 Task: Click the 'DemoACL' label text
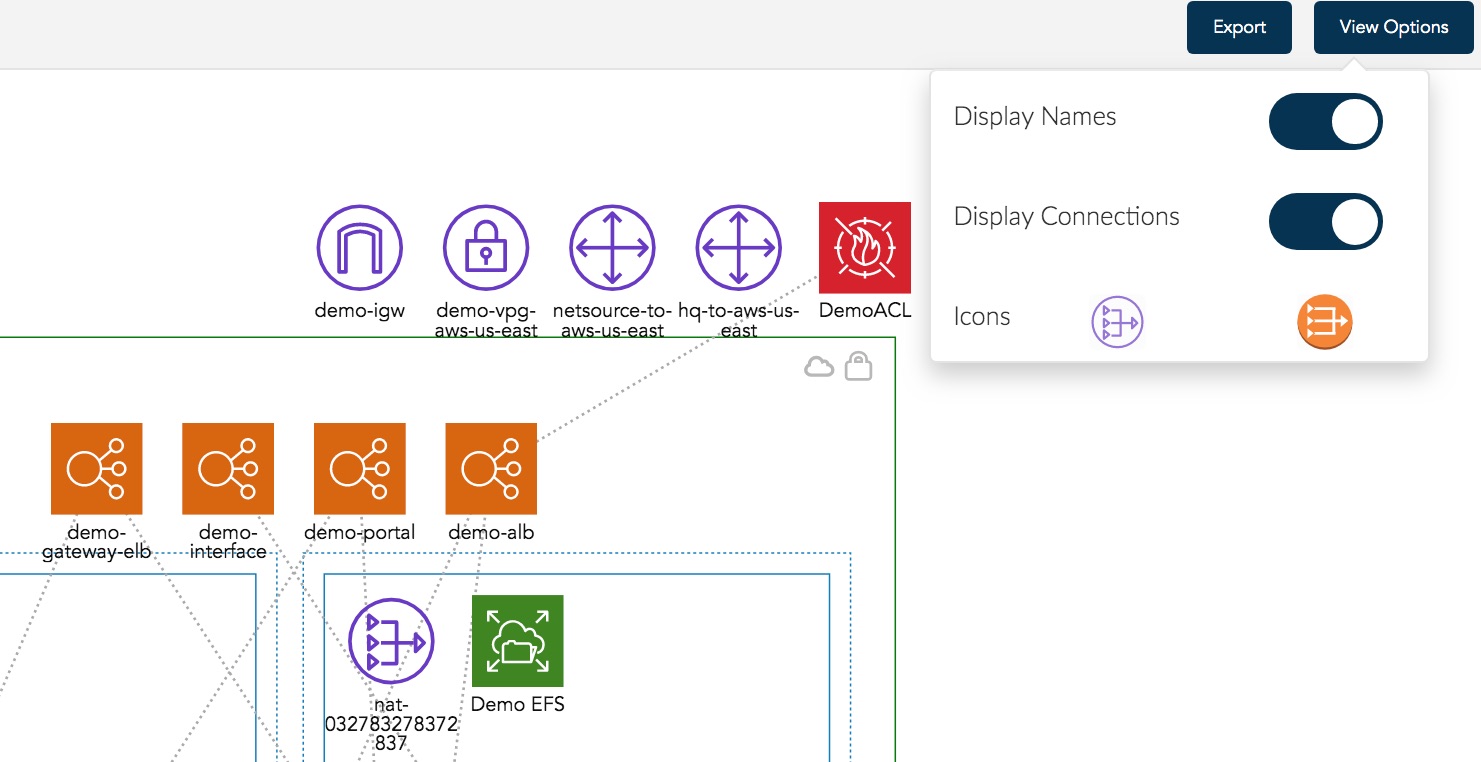pyautogui.click(x=865, y=311)
